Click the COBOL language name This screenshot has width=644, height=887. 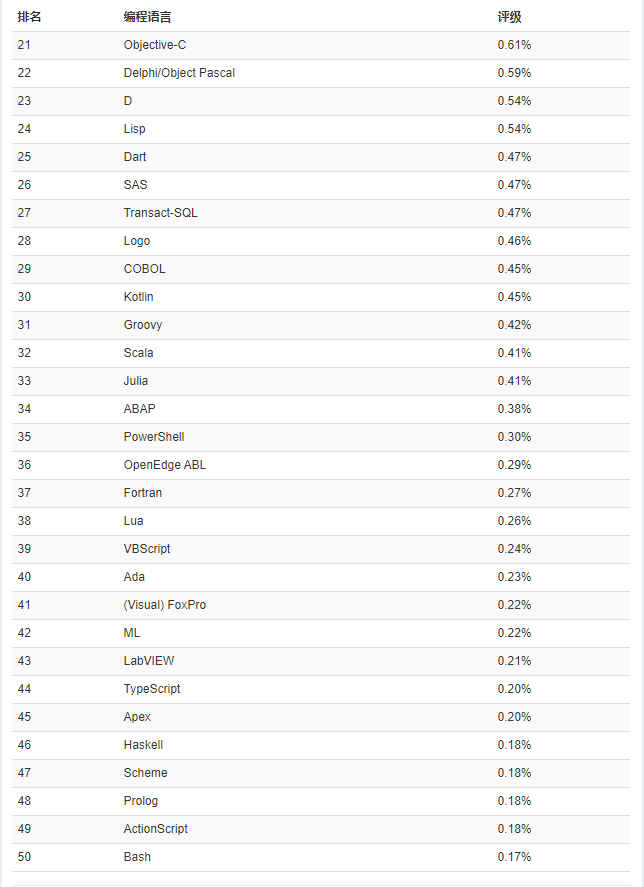click(144, 269)
